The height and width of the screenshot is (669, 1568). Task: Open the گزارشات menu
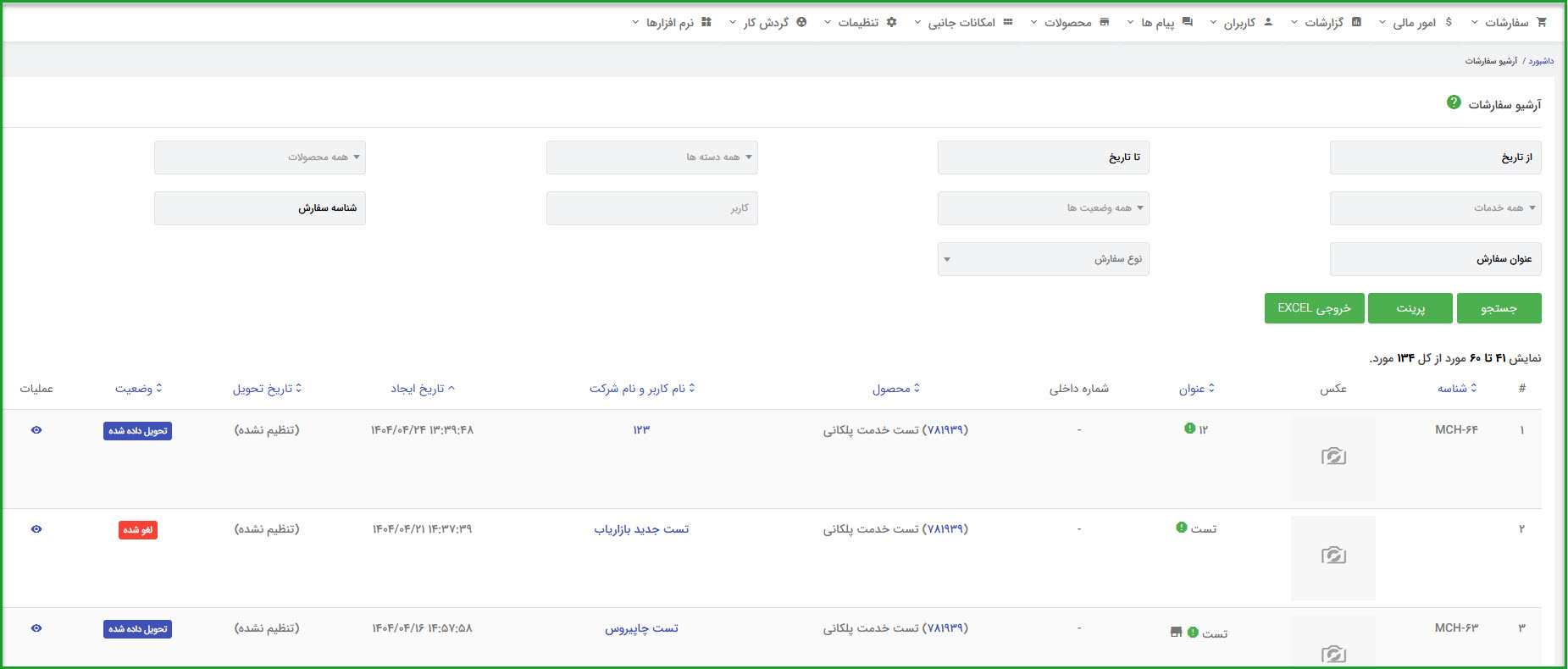[1325, 22]
